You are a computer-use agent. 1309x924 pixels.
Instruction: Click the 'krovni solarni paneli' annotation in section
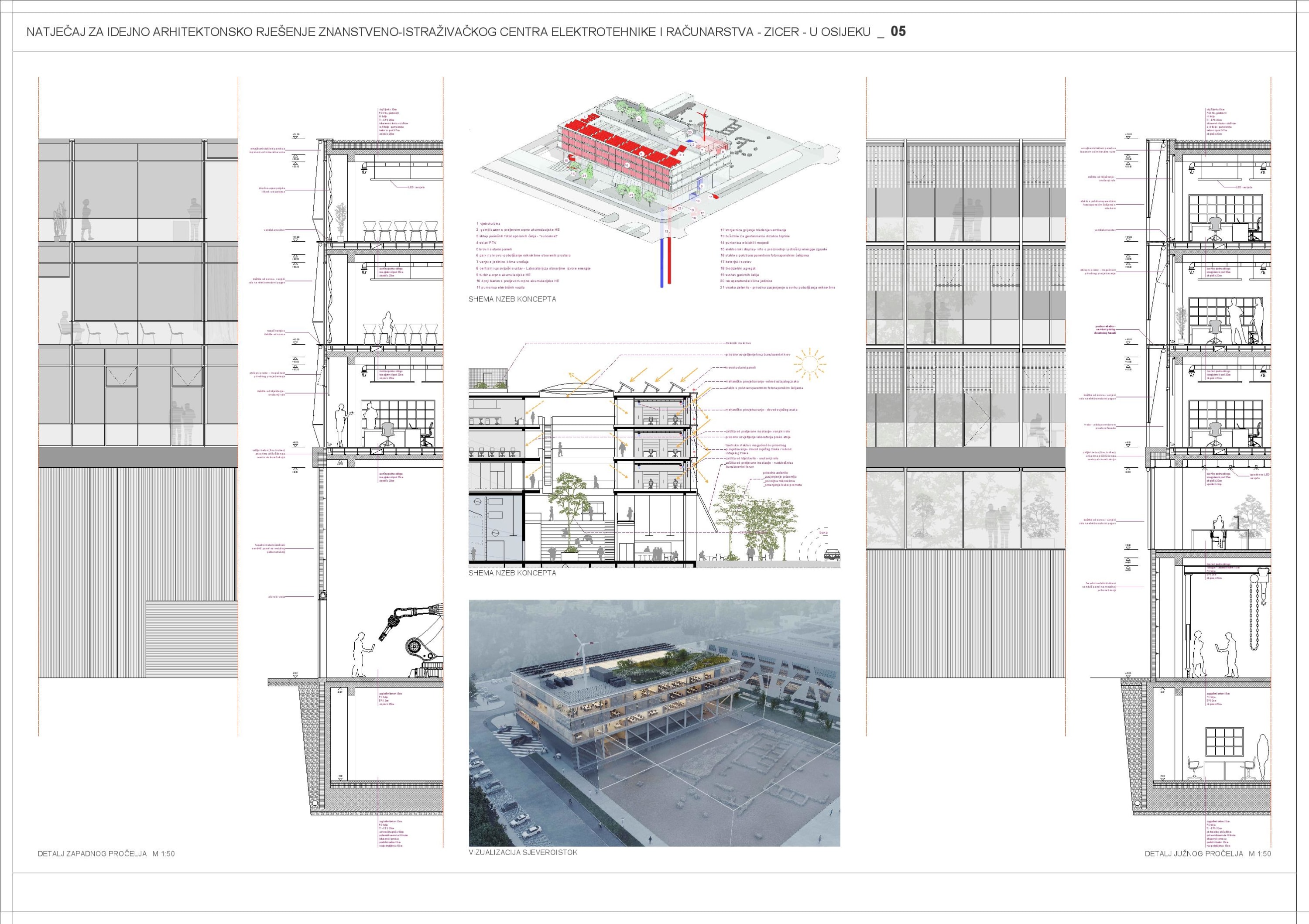[740, 368]
